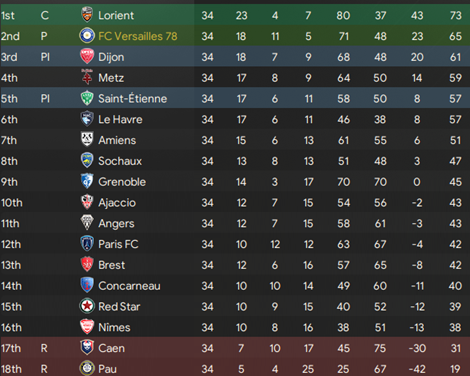
Task: Click the Grenoble club crest
Action: click(x=87, y=181)
